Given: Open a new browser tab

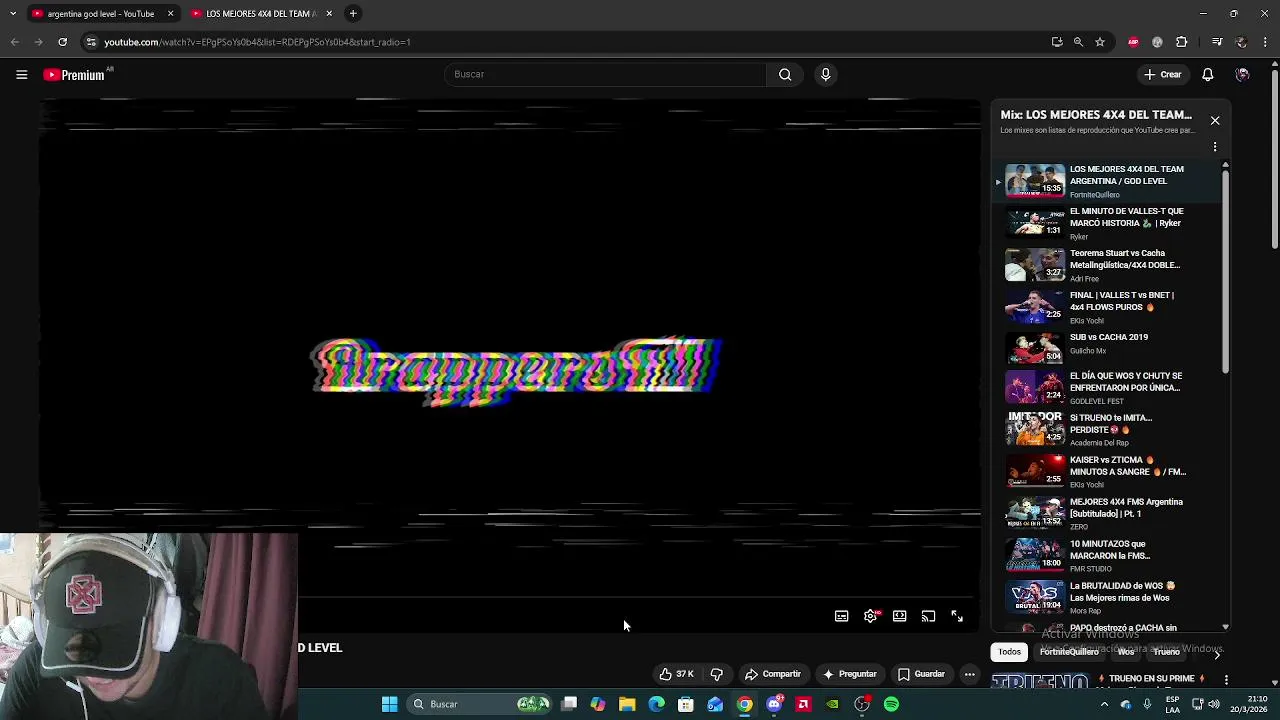Looking at the screenshot, I should (x=353, y=14).
